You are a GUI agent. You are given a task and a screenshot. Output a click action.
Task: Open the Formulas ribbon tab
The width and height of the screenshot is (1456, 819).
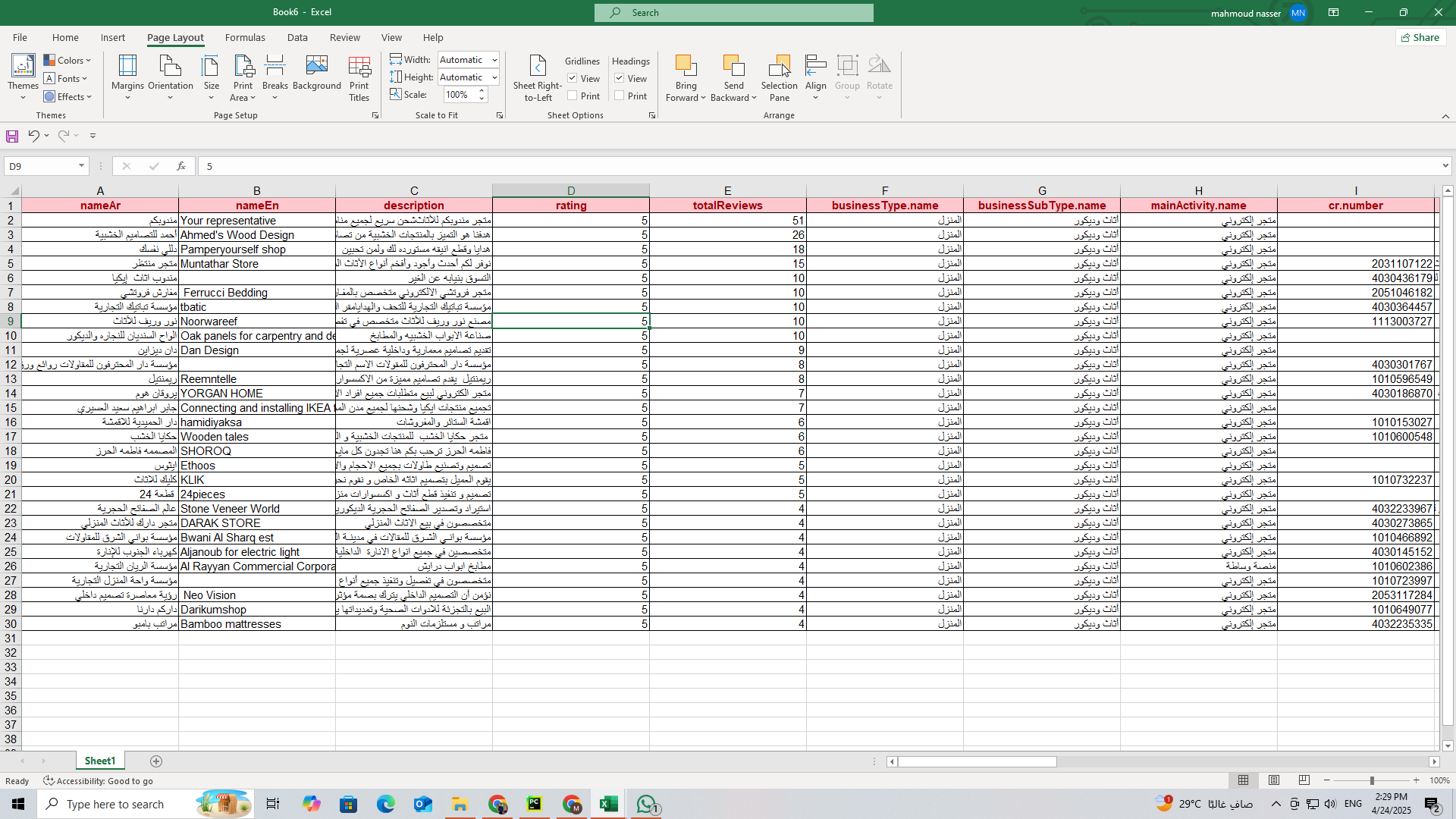244,37
